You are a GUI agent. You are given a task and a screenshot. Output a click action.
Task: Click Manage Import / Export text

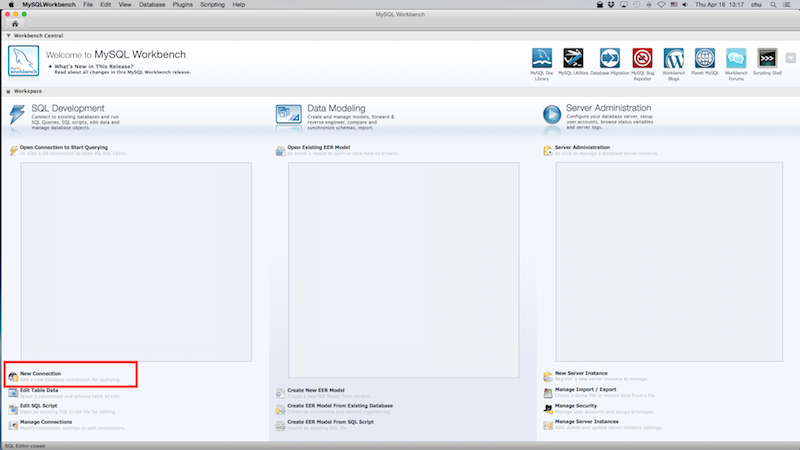[x=586, y=389]
